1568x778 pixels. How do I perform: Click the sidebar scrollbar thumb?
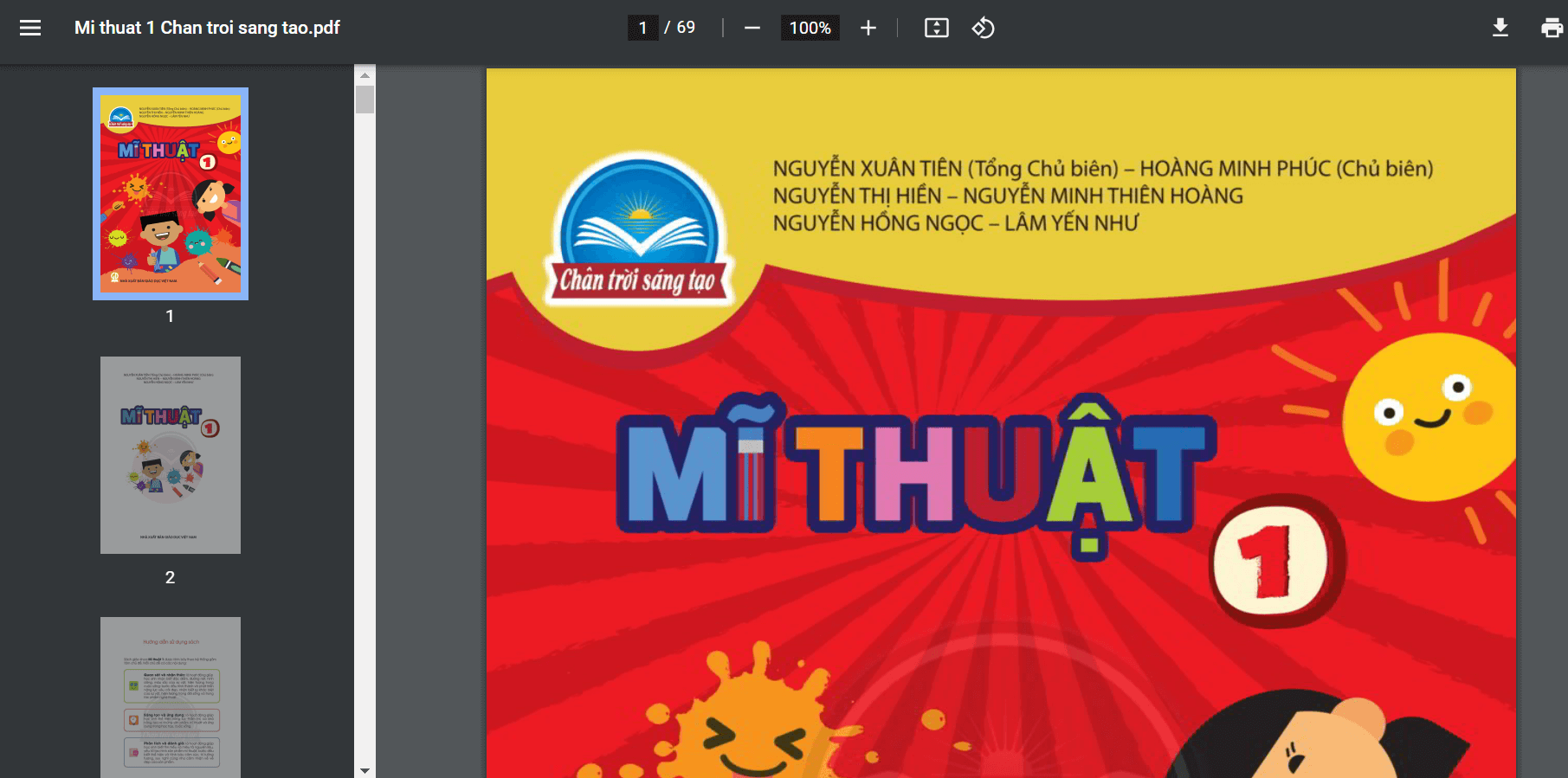(x=365, y=100)
